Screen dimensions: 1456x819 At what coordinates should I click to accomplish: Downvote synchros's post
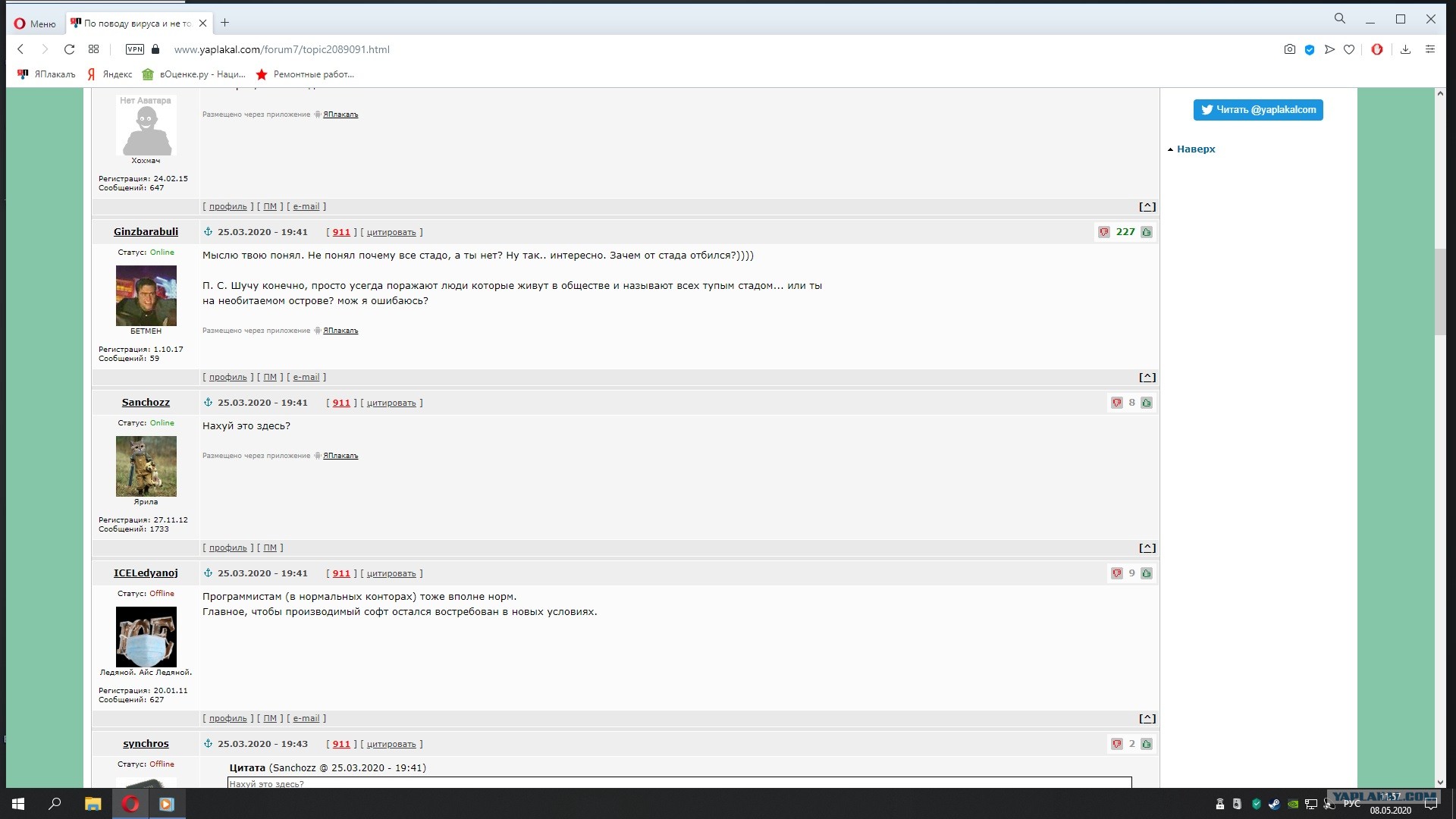point(1117,744)
